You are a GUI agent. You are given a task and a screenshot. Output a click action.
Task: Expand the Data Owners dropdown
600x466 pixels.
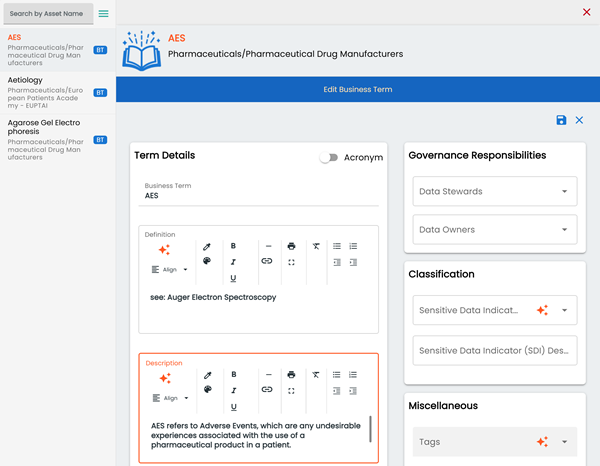coord(564,230)
